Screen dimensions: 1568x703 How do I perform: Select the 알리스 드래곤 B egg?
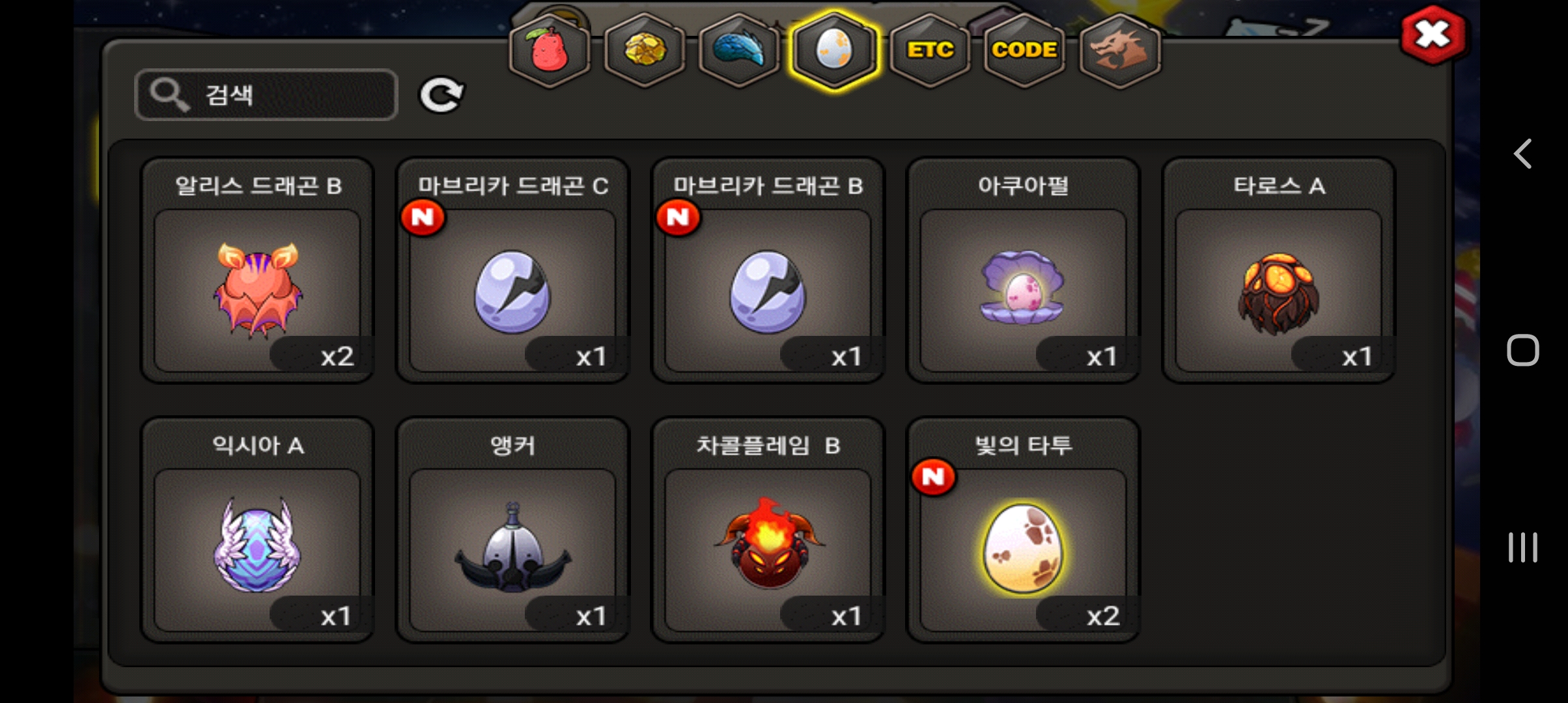click(x=257, y=271)
